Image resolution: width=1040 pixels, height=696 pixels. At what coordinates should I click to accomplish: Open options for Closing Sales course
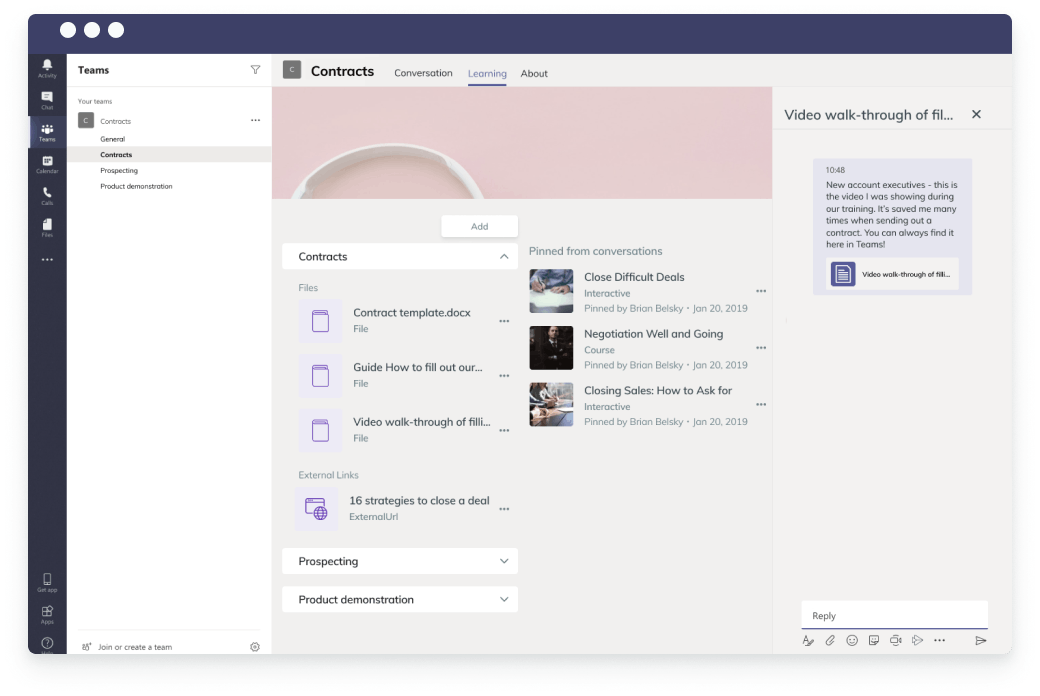tap(761, 404)
